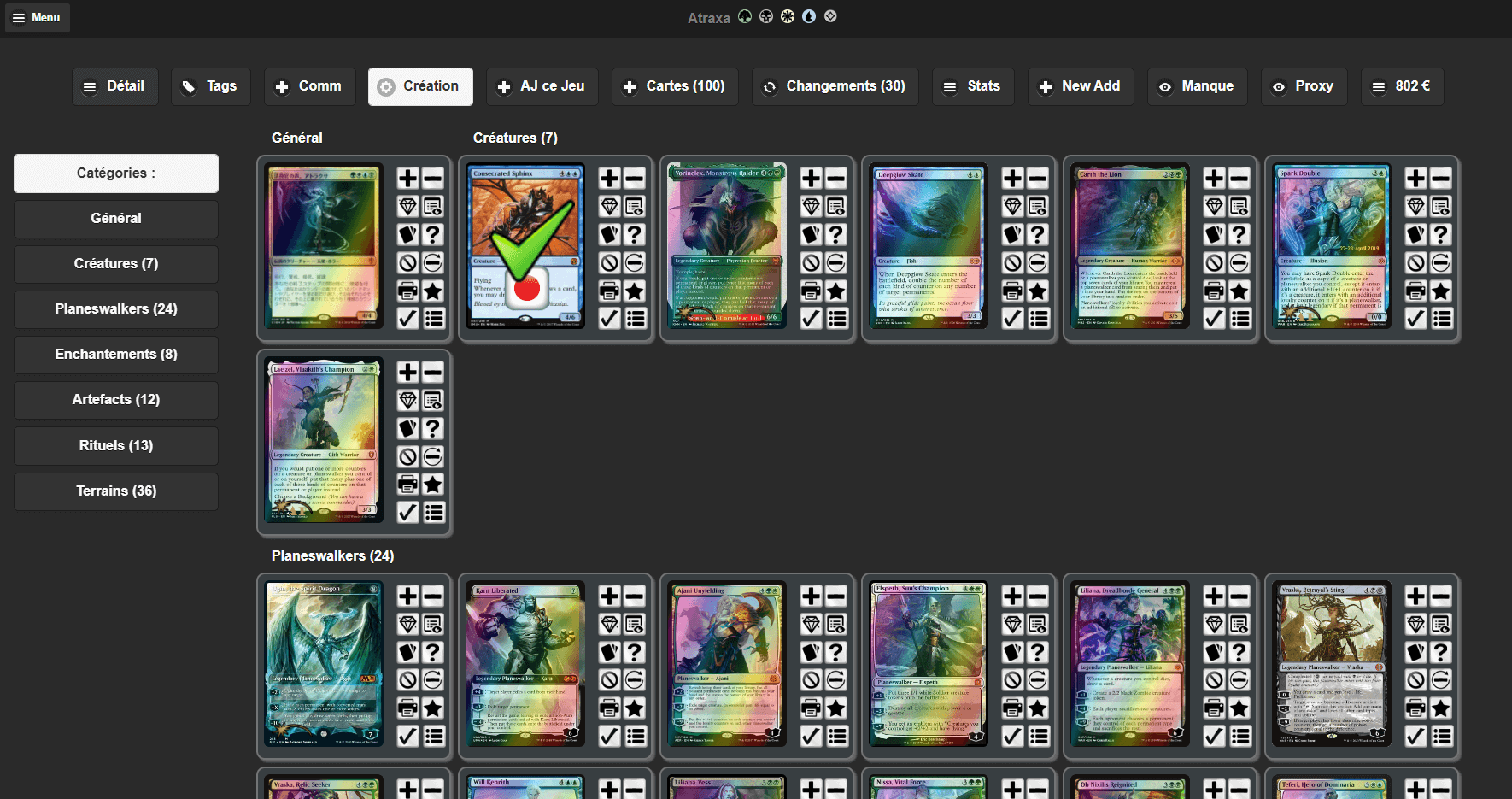Switch to the Stats tab
The height and width of the screenshot is (799, 1512).
pos(973,86)
